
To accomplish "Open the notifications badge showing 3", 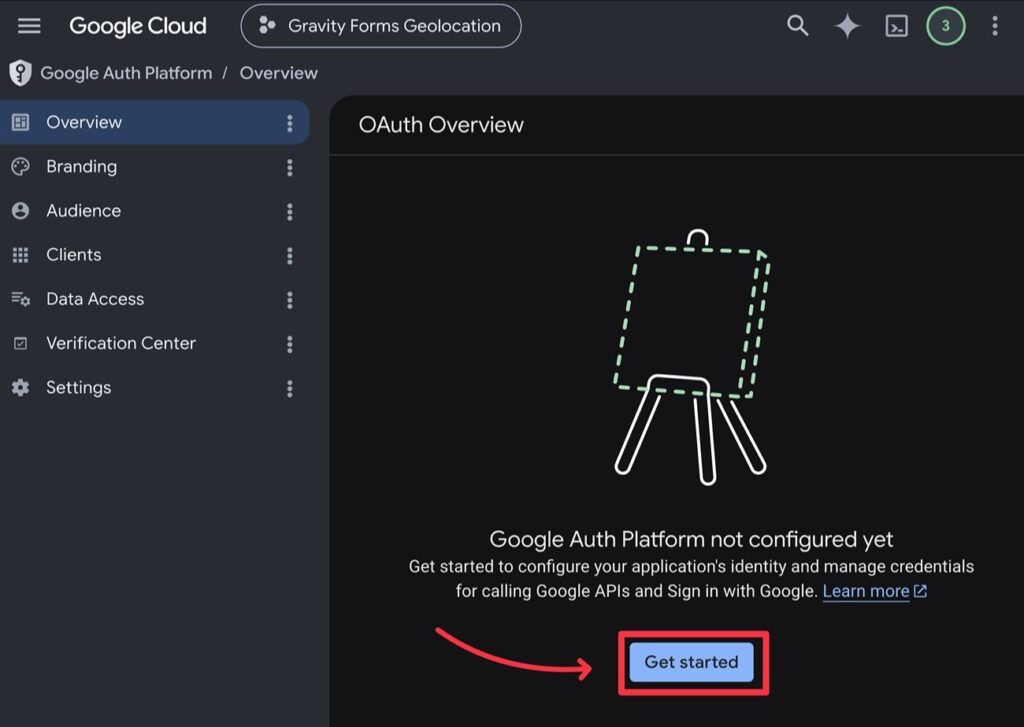I will (x=945, y=26).
